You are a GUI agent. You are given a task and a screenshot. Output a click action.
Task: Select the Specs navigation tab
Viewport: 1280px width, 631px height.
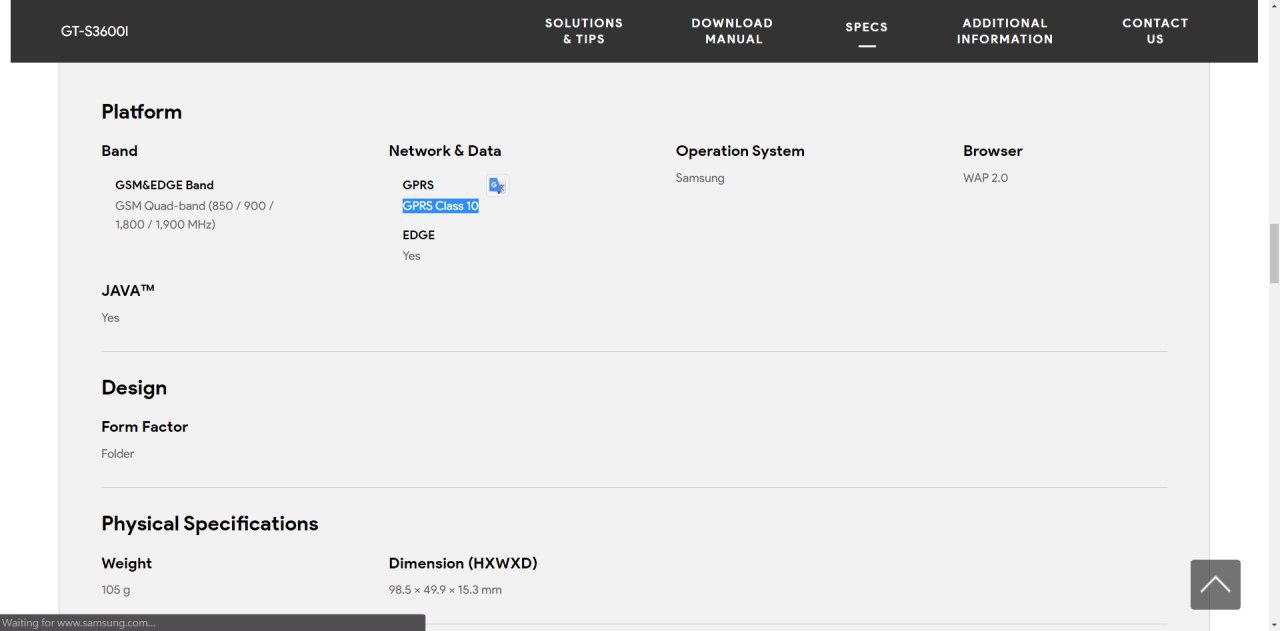click(866, 28)
